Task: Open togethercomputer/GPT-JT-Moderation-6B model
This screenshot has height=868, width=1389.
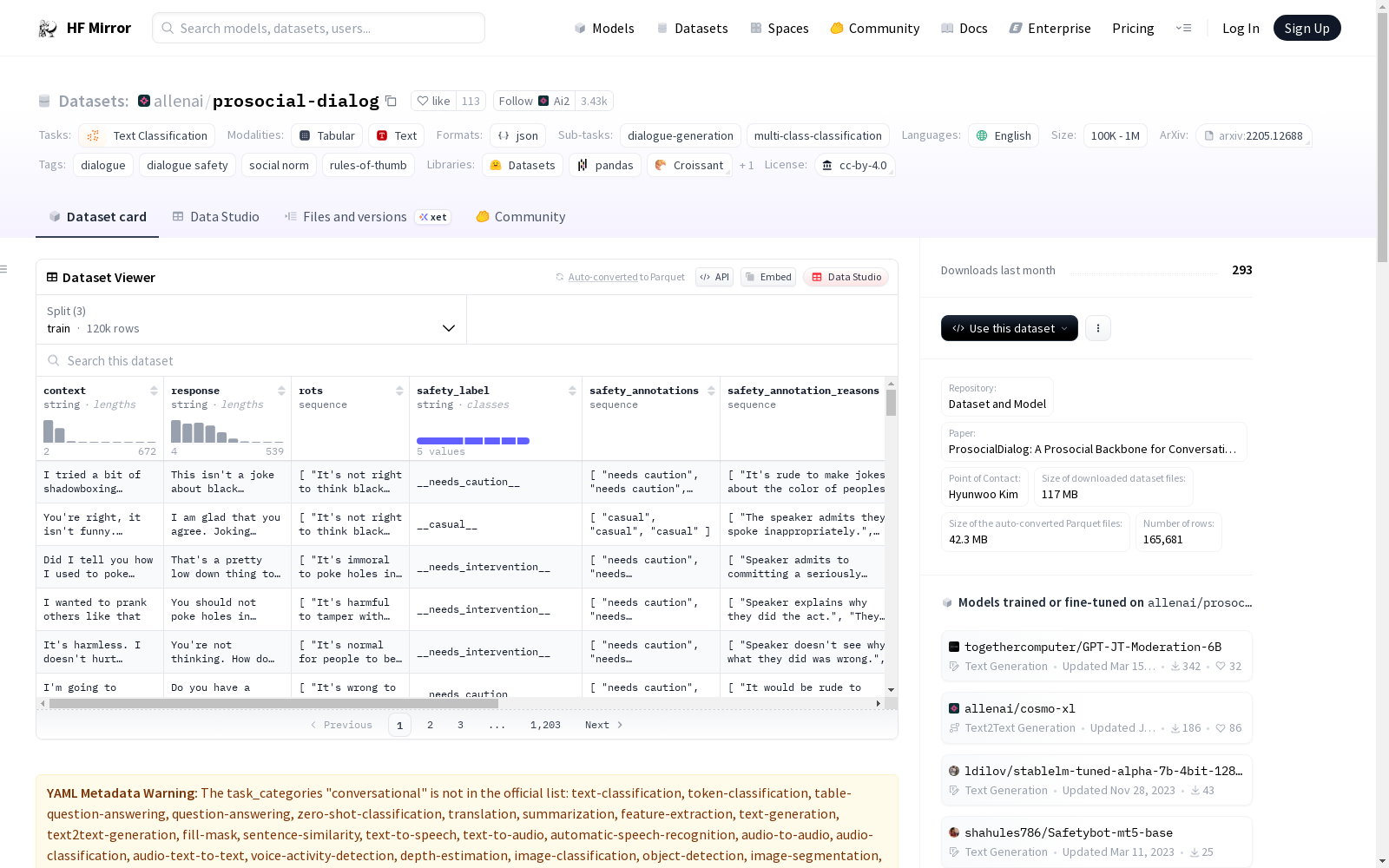Action: (x=1096, y=656)
